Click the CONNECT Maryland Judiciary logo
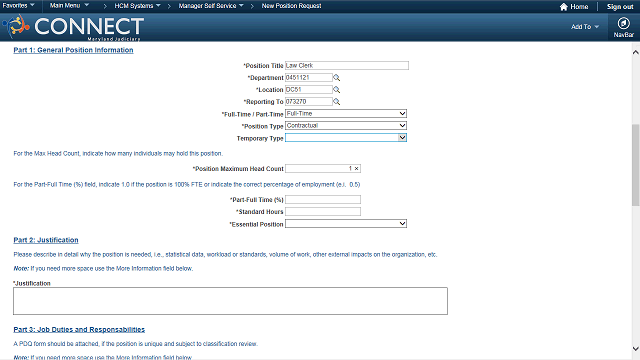Viewport: 640px width, 360px height. 73,27
